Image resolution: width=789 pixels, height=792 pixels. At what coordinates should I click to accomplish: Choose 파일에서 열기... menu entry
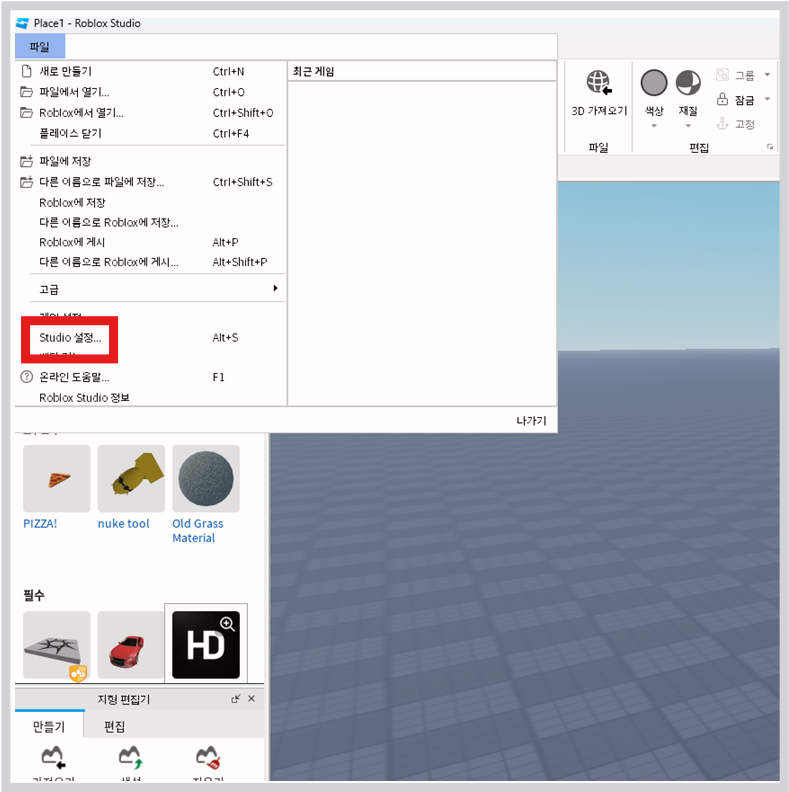point(150,92)
